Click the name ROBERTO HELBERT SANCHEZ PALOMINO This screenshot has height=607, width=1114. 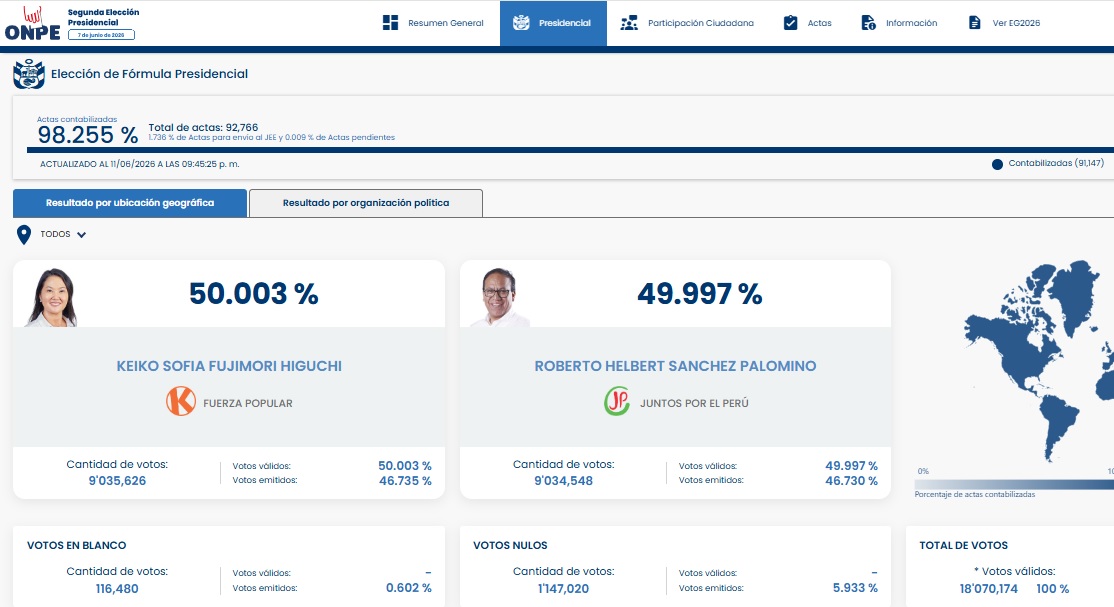click(x=676, y=366)
